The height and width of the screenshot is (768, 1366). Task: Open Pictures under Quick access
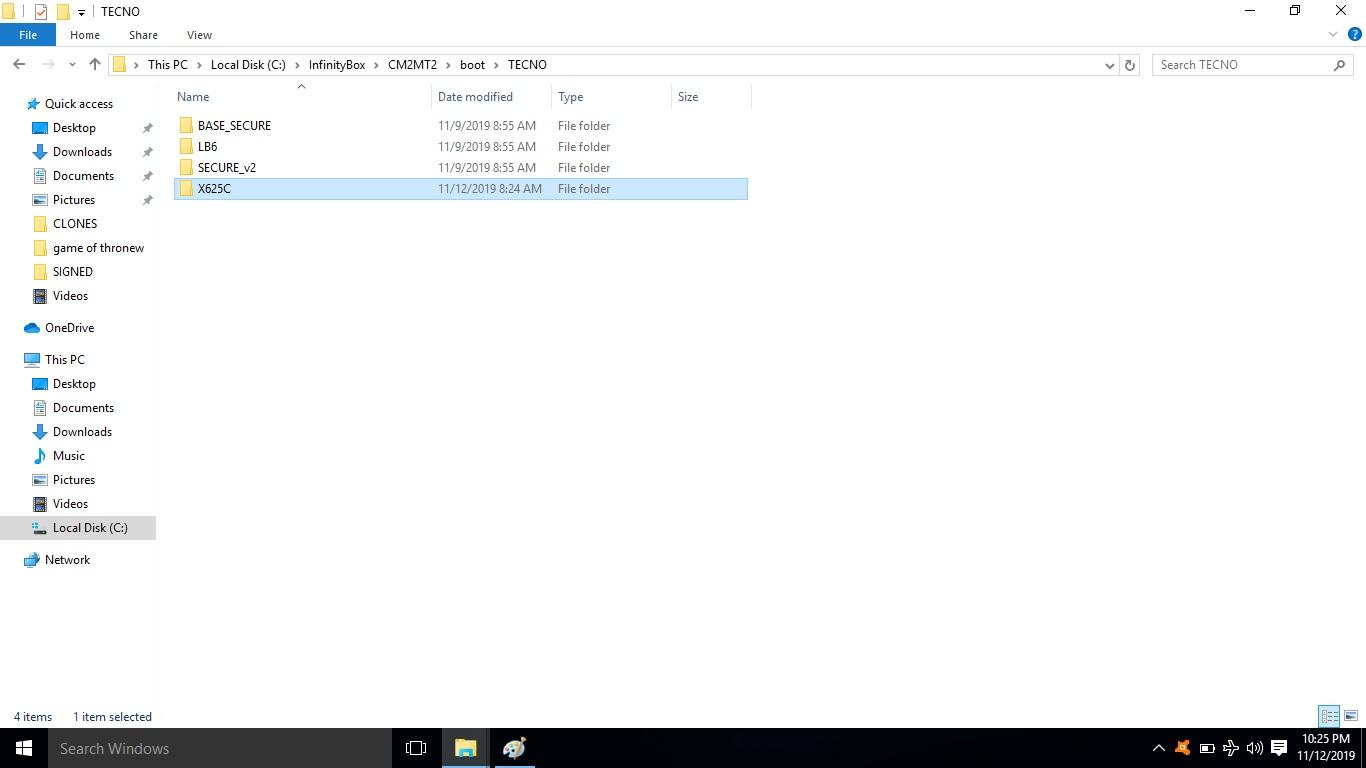74,200
